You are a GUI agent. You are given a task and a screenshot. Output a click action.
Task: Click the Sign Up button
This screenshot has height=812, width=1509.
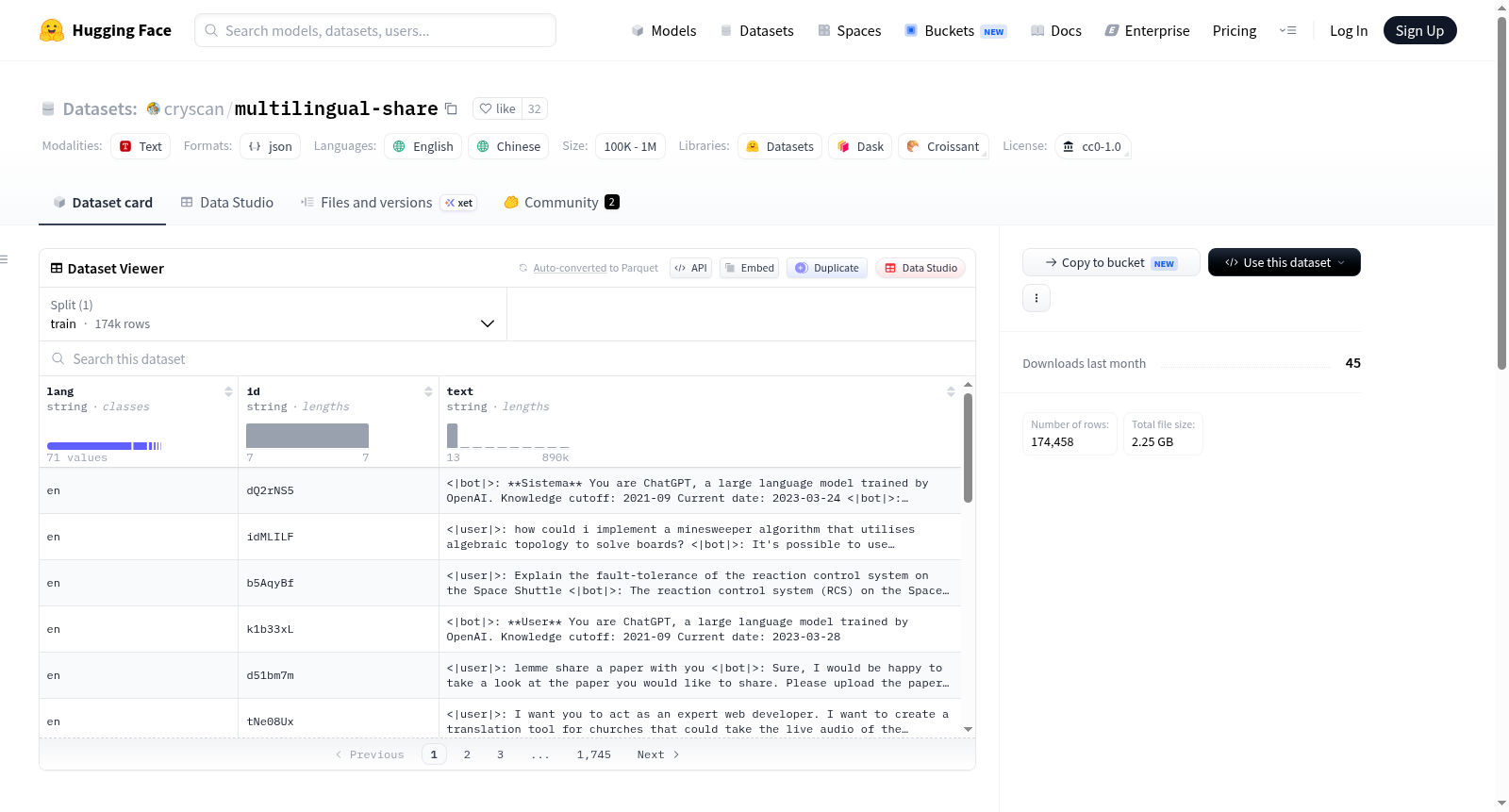(x=1419, y=30)
